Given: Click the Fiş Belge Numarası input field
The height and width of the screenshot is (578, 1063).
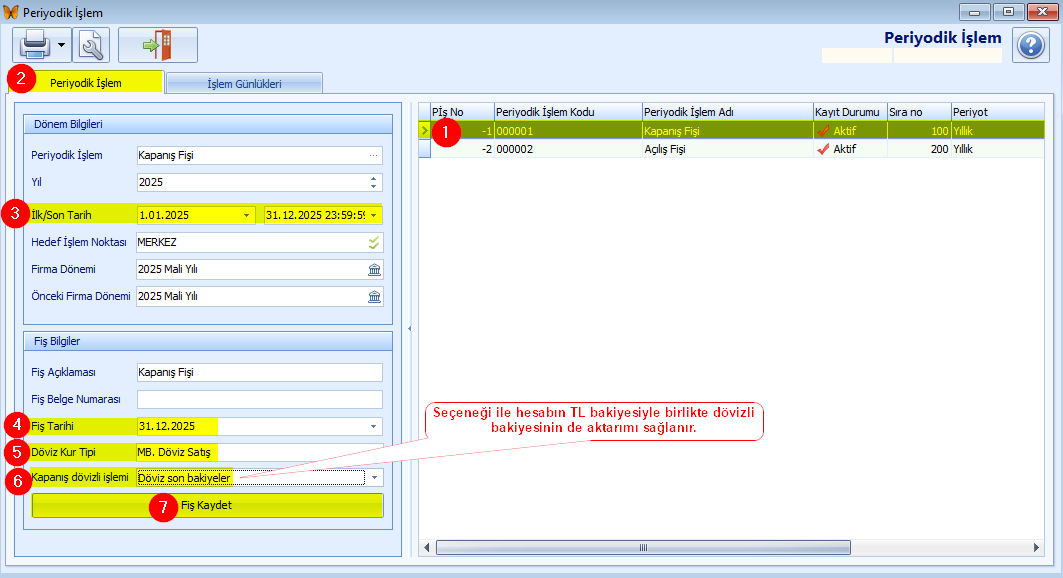Looking at the screenshot, I should [x=259, y=399].
